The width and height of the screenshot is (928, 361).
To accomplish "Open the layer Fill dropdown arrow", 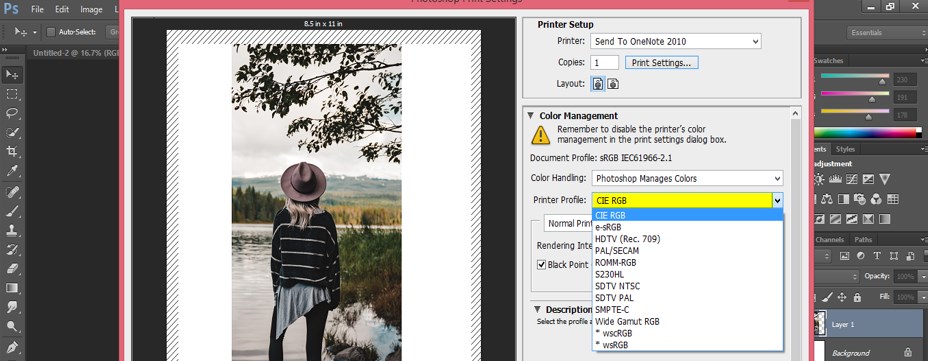I will (924, 296).
